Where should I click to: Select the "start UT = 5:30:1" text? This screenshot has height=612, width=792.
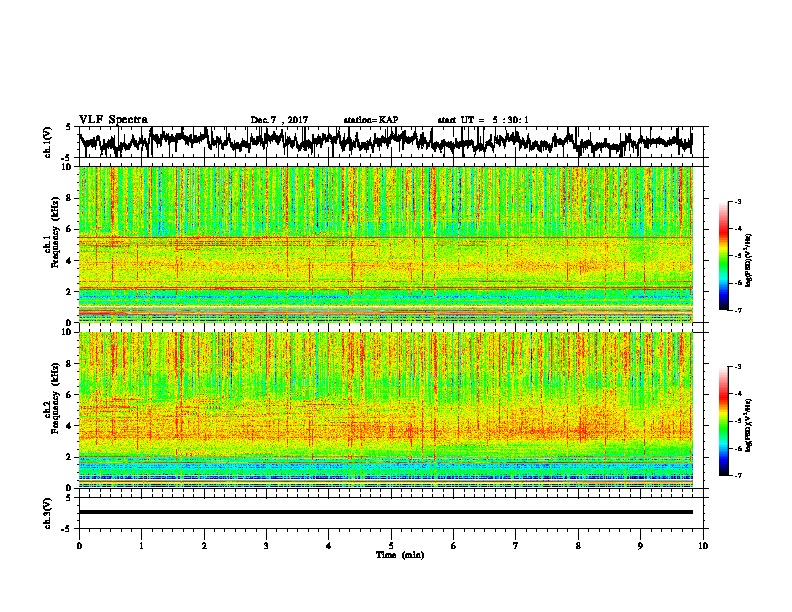[x=483, y=120]
